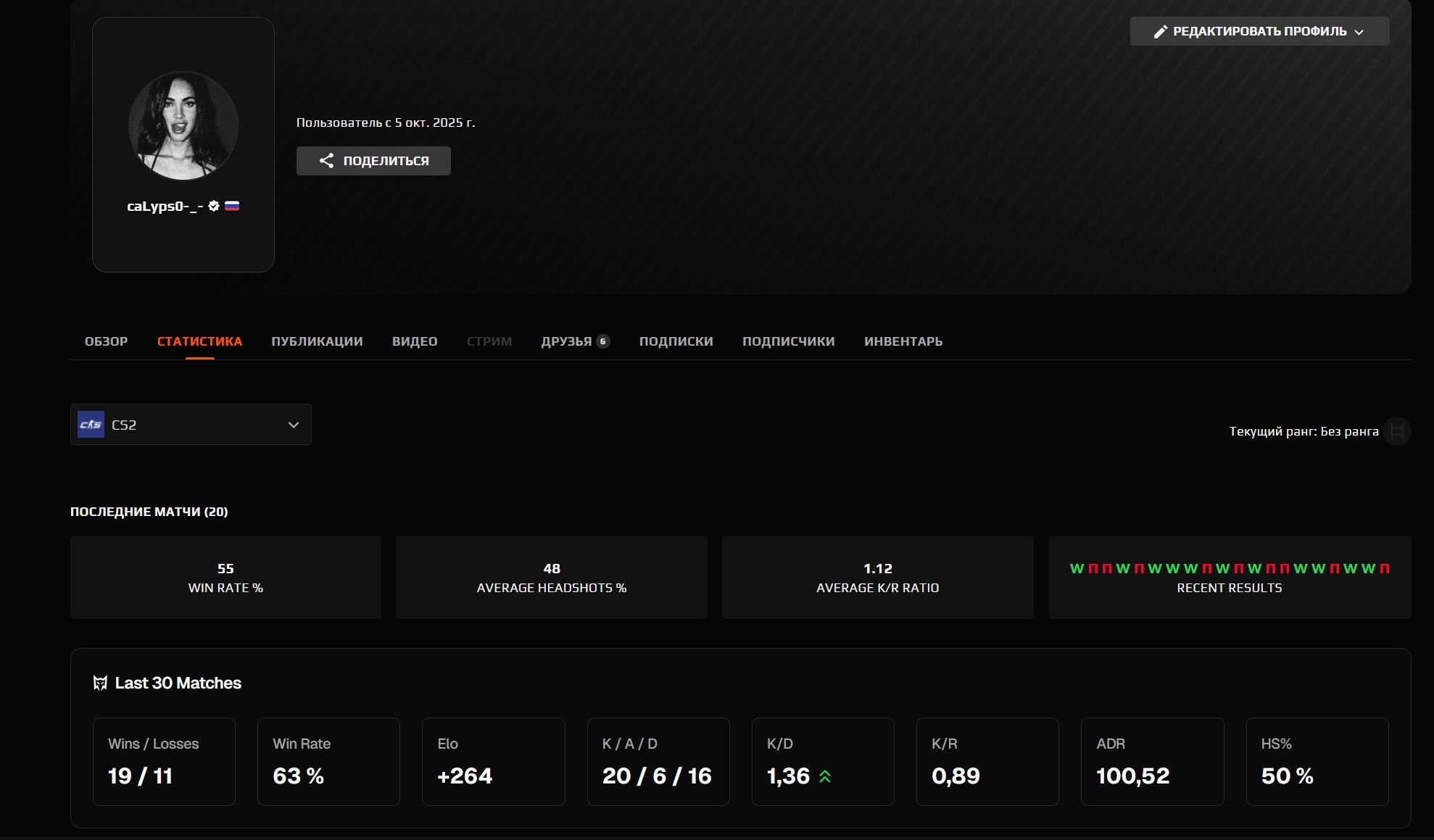This screenshot has width=1434, height=840.
Task: Click the Редактировать профиль button
Action: click(1258, 31)
